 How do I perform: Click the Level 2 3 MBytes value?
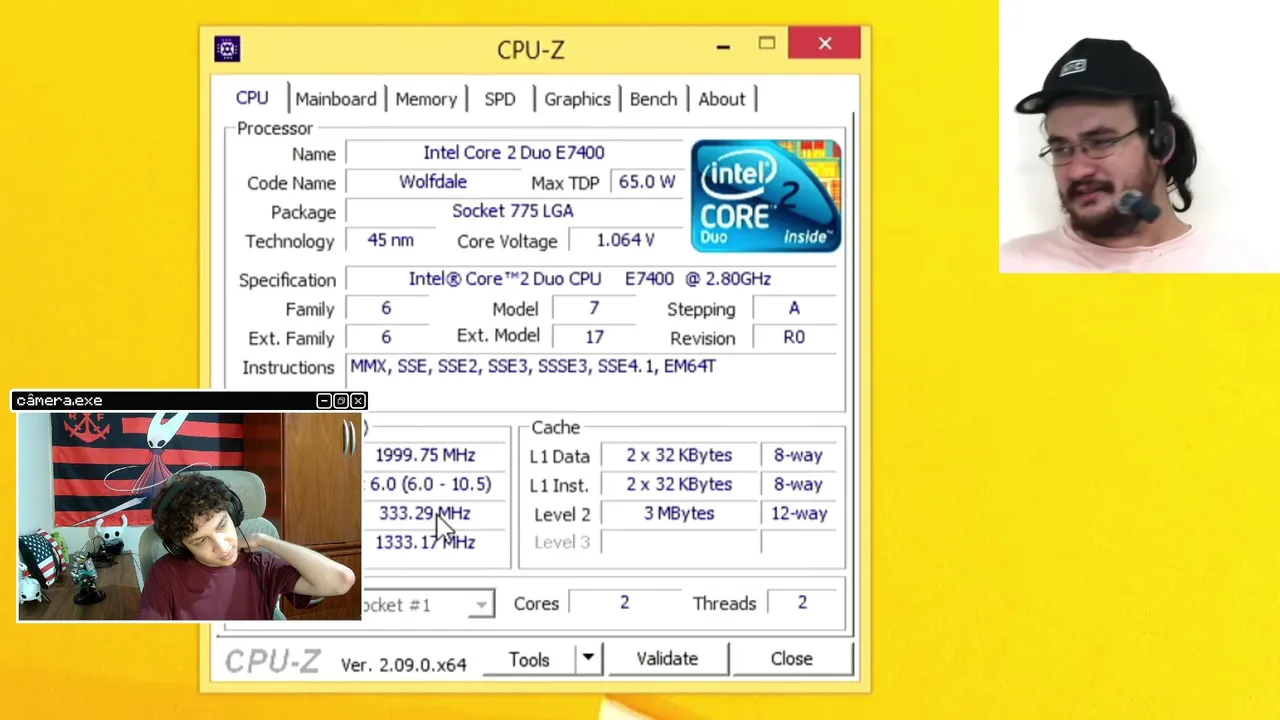679,513
